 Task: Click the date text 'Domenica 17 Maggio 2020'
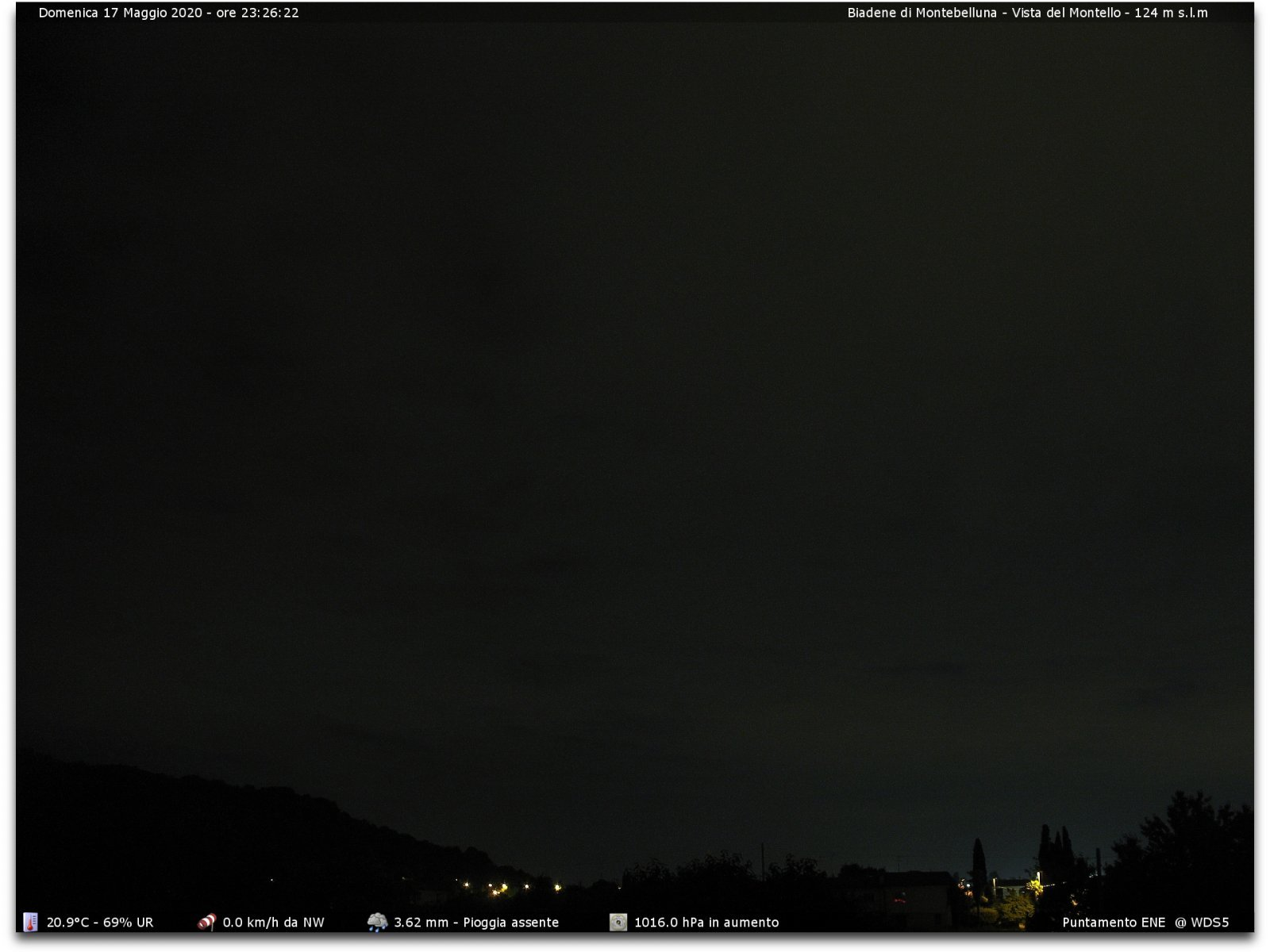pyautogui.click(x=121, y=13)
